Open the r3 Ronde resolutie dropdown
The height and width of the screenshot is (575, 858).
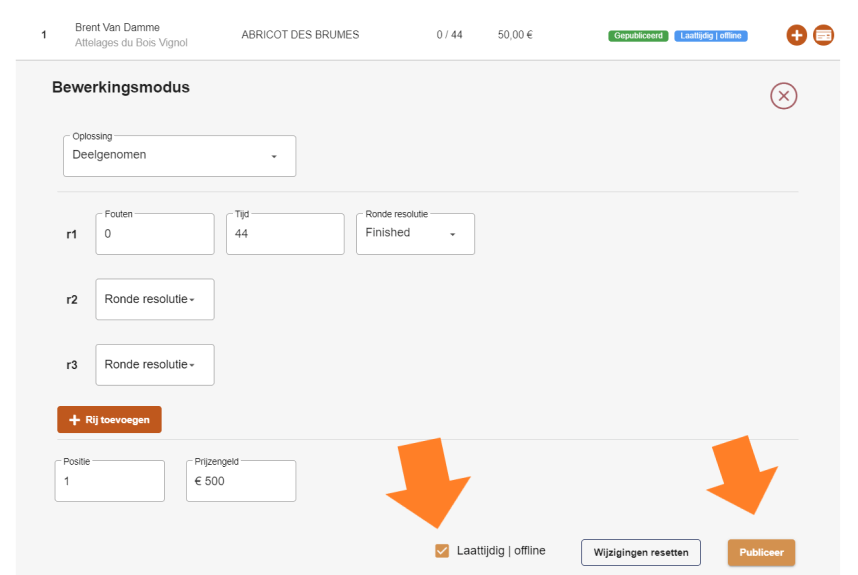pos(155,365)
